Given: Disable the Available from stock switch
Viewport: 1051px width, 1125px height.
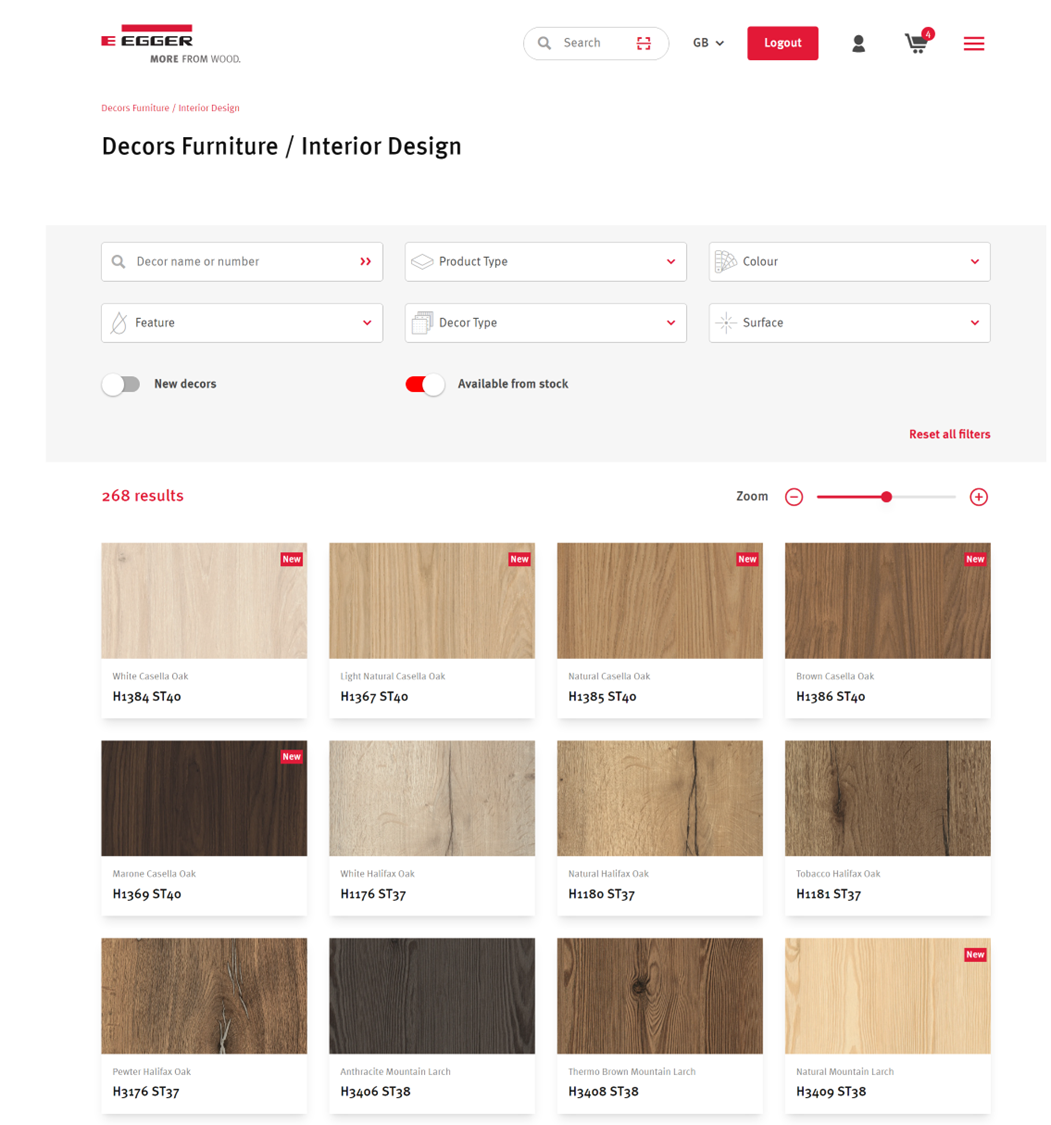Looking at the screenshot, I should tap(425, 385).
